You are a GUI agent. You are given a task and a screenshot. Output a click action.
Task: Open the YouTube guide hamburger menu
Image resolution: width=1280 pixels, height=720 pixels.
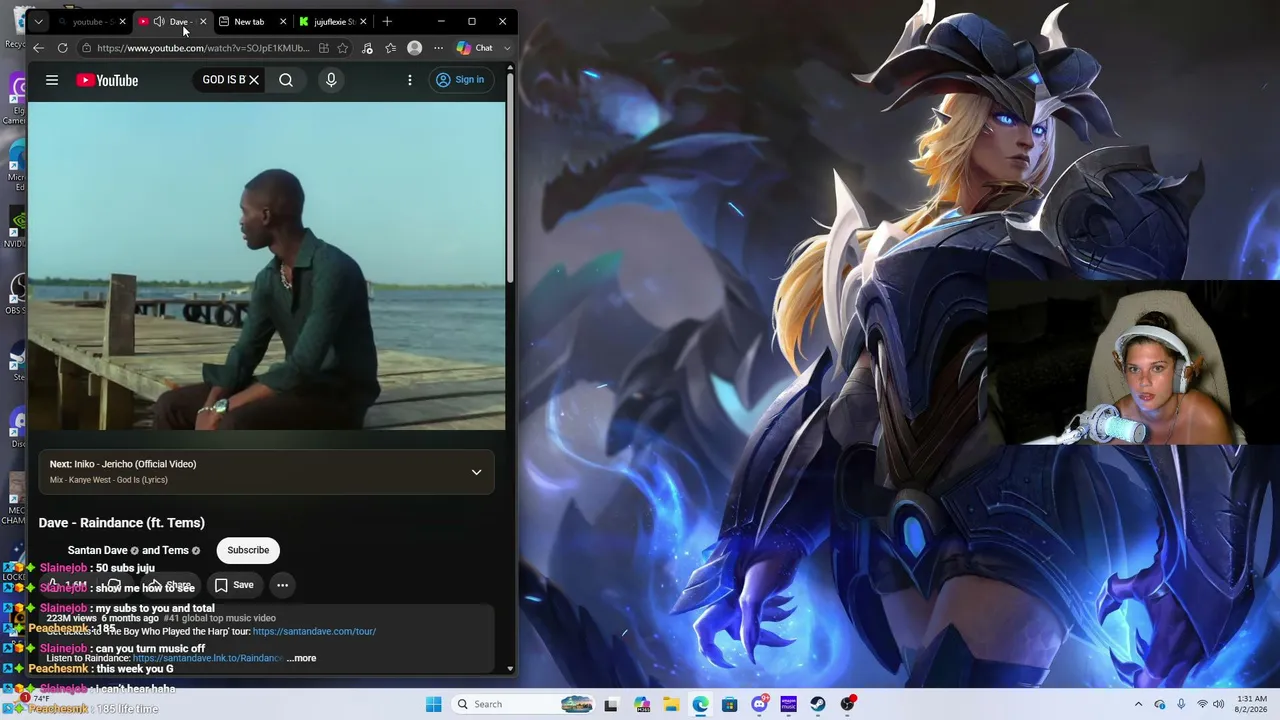tap(52, 80)
